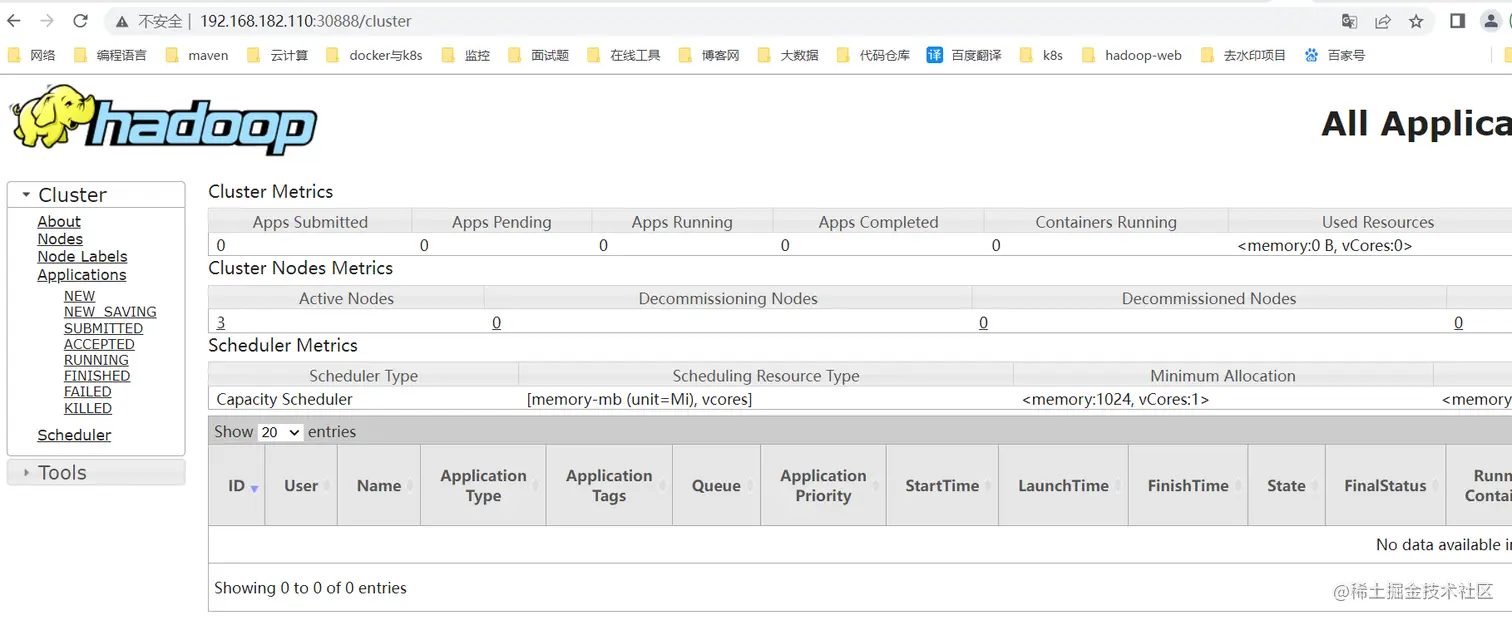Open the 网络 bookmark folder
The width and height of the screenshot is (1512, 620).
tap(32, 55)
